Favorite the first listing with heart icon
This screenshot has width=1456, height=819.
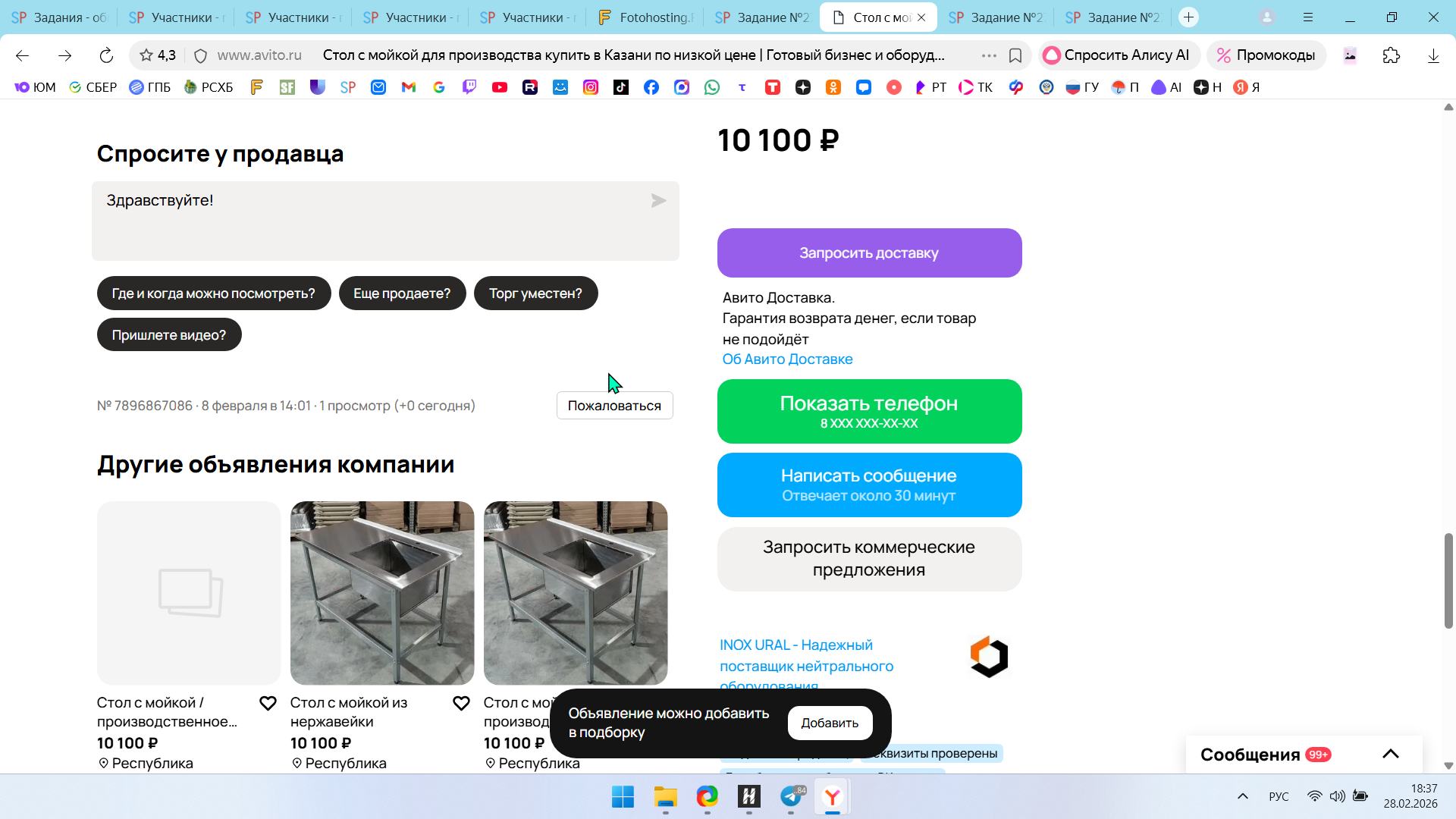(268, 703)
